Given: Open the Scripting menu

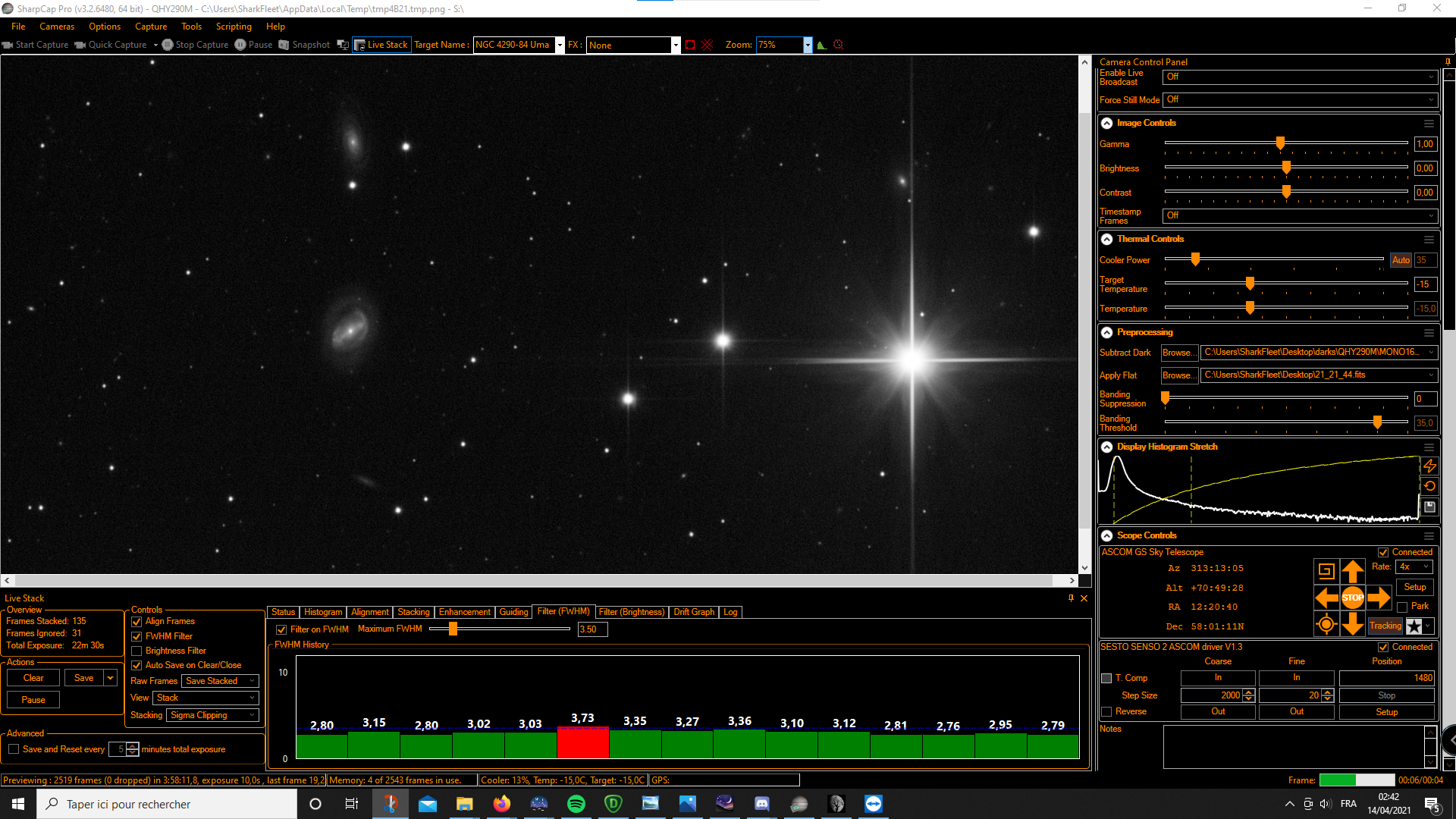Looking at the screenshot, I should click(x=233, y=27).
